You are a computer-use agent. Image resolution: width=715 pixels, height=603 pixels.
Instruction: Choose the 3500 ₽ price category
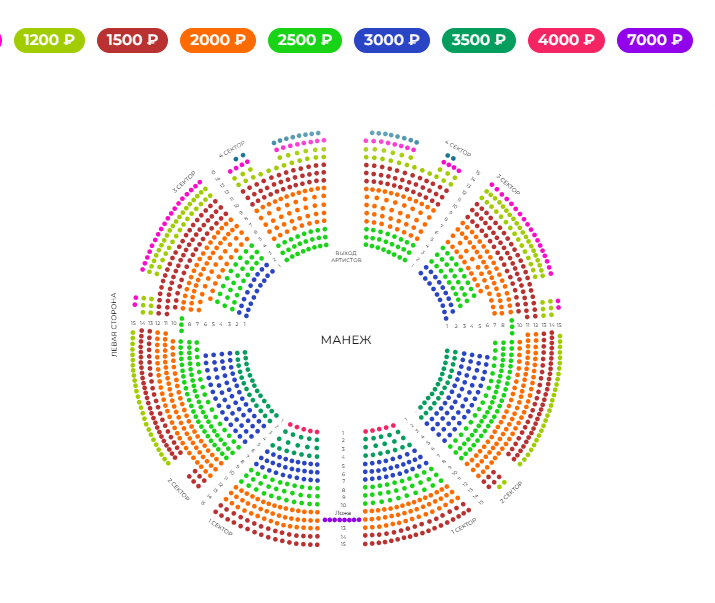478,41
